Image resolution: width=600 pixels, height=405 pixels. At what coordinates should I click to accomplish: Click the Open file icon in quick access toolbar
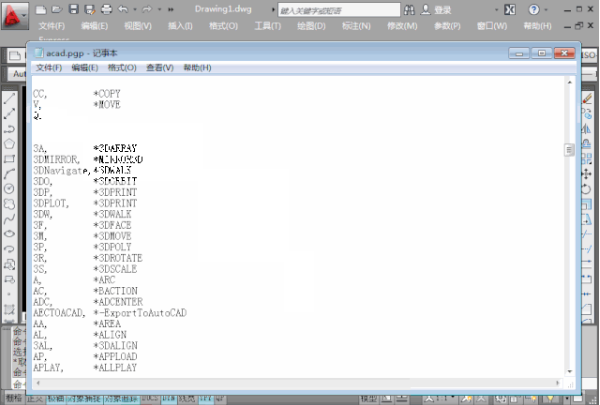point(57,9)
